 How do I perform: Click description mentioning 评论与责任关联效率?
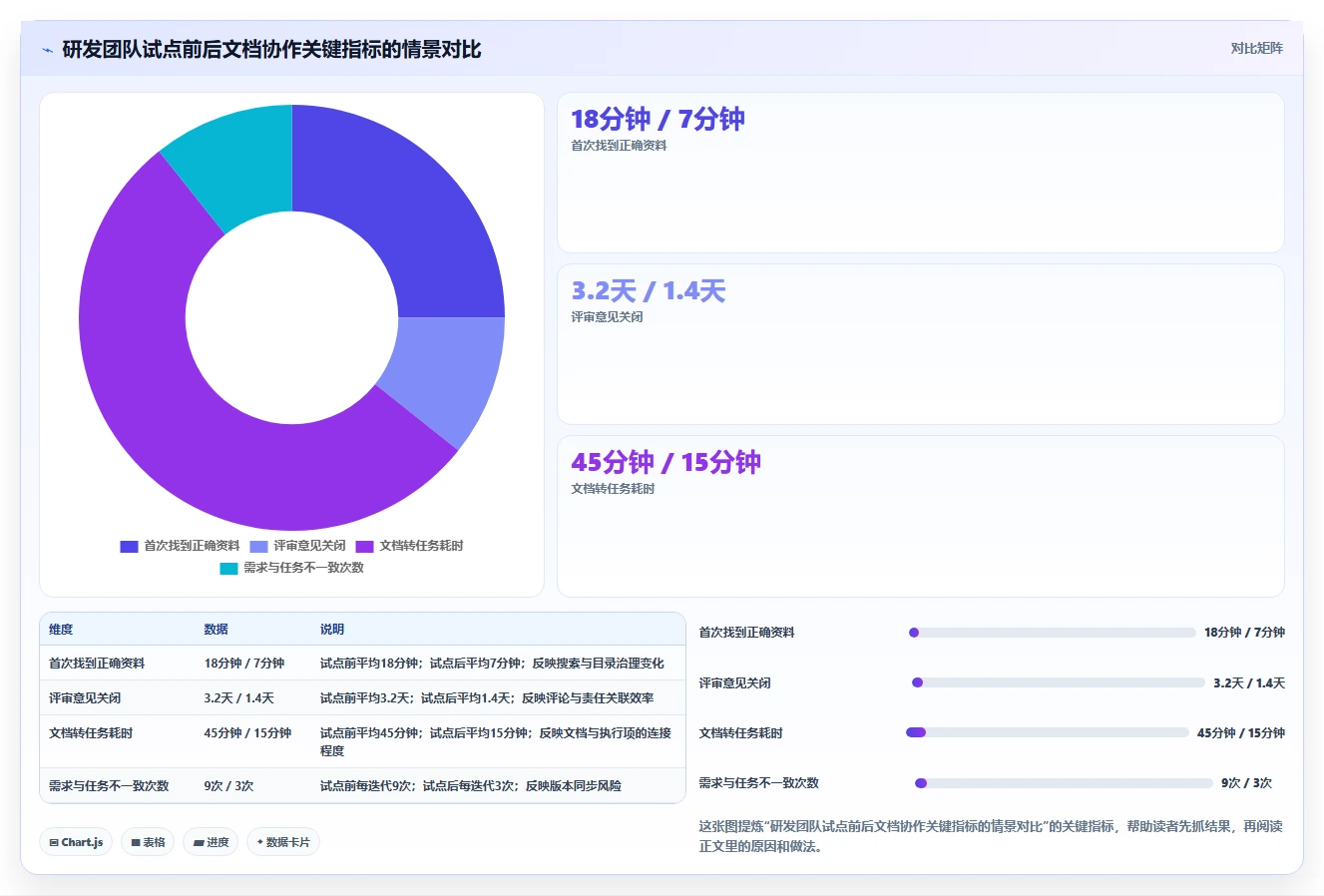pos(487,698)
